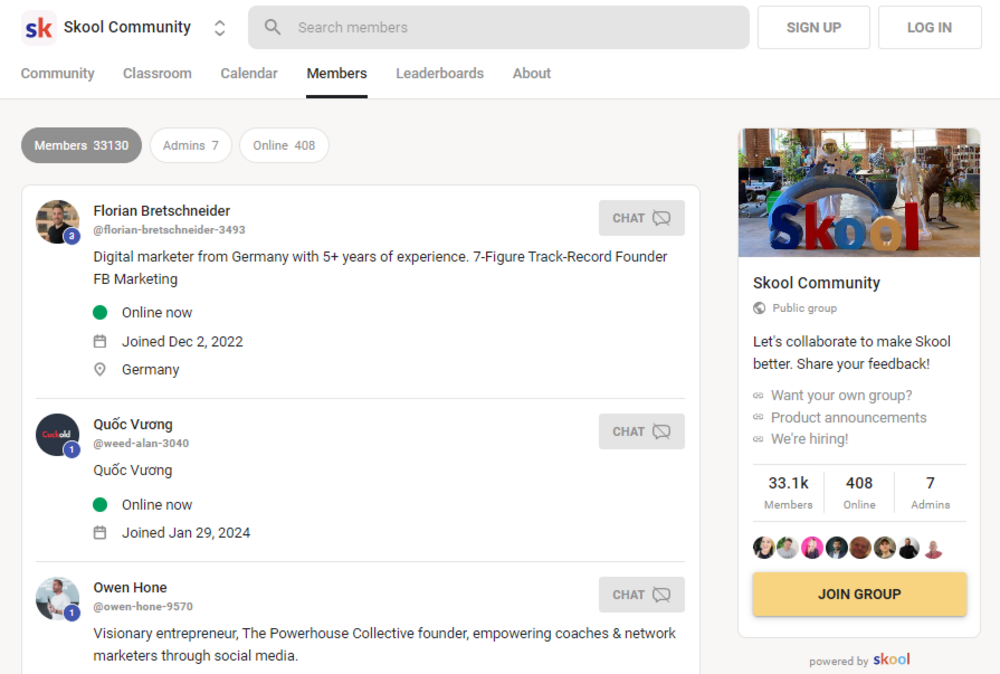Join the group with JOIN GROUP
The width and height of the screenshot is (1000, 674).
pos(859,594)
